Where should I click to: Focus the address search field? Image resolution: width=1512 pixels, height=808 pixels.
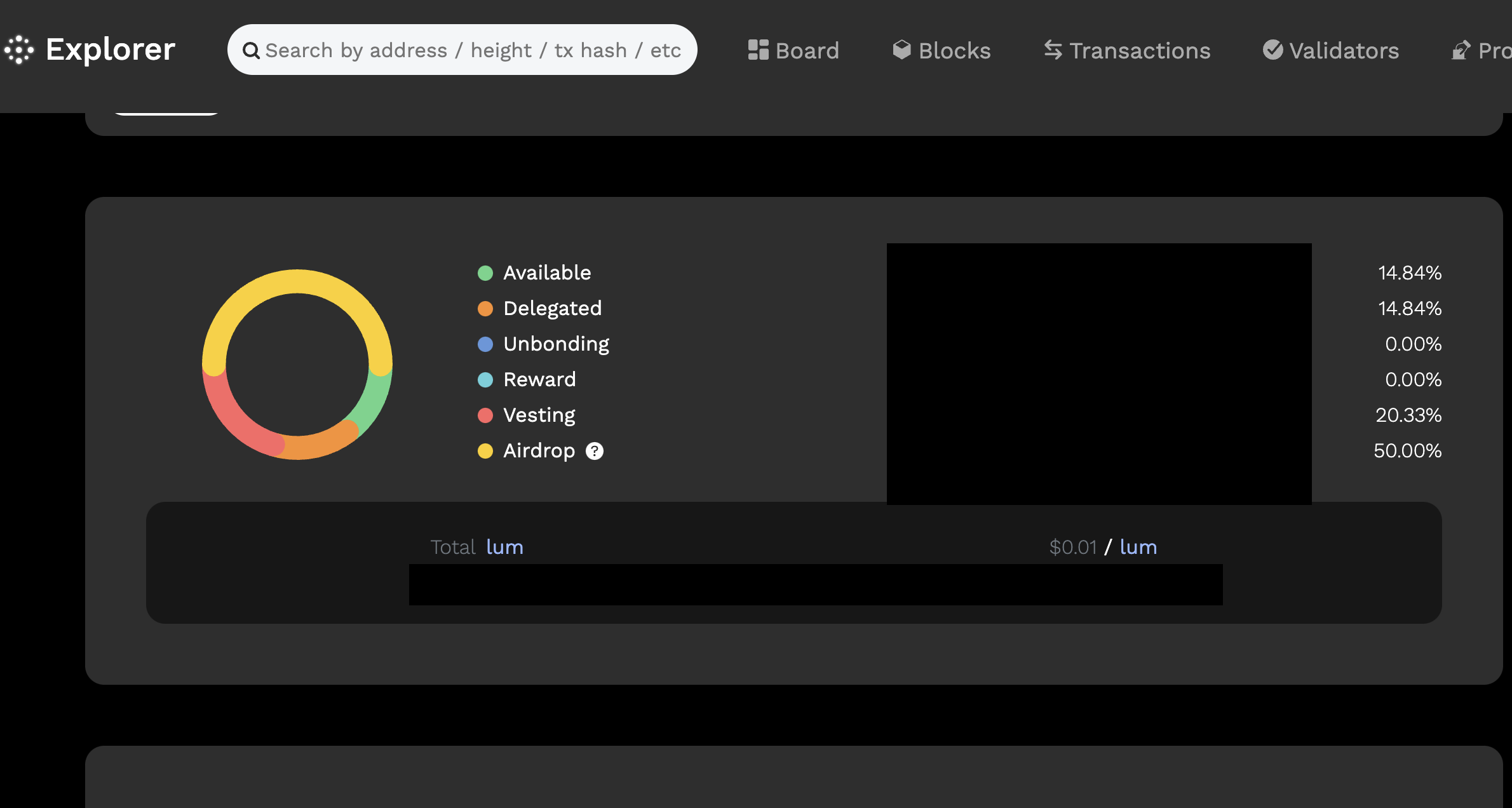pos(473,50)
